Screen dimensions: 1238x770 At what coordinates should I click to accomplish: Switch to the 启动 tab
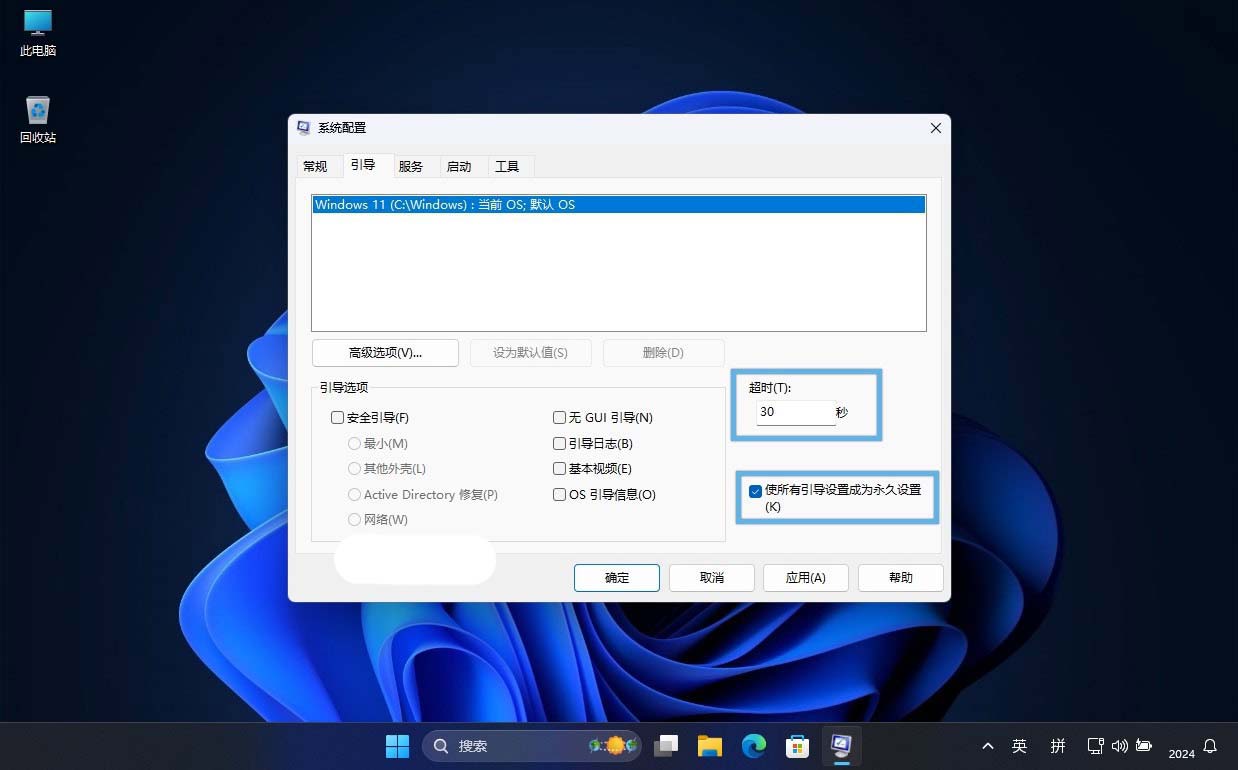pyautogui.click(x=459, y=167)
